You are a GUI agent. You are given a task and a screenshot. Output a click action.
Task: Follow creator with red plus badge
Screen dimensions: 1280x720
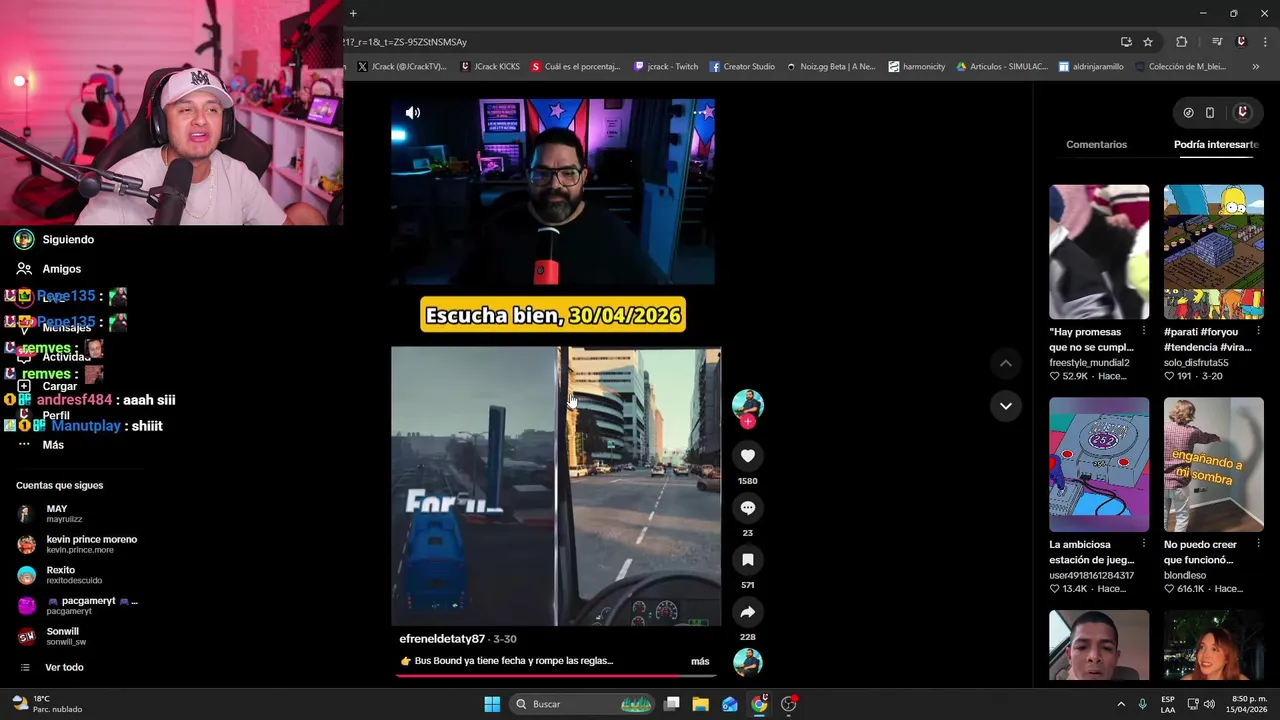point(747,421)
